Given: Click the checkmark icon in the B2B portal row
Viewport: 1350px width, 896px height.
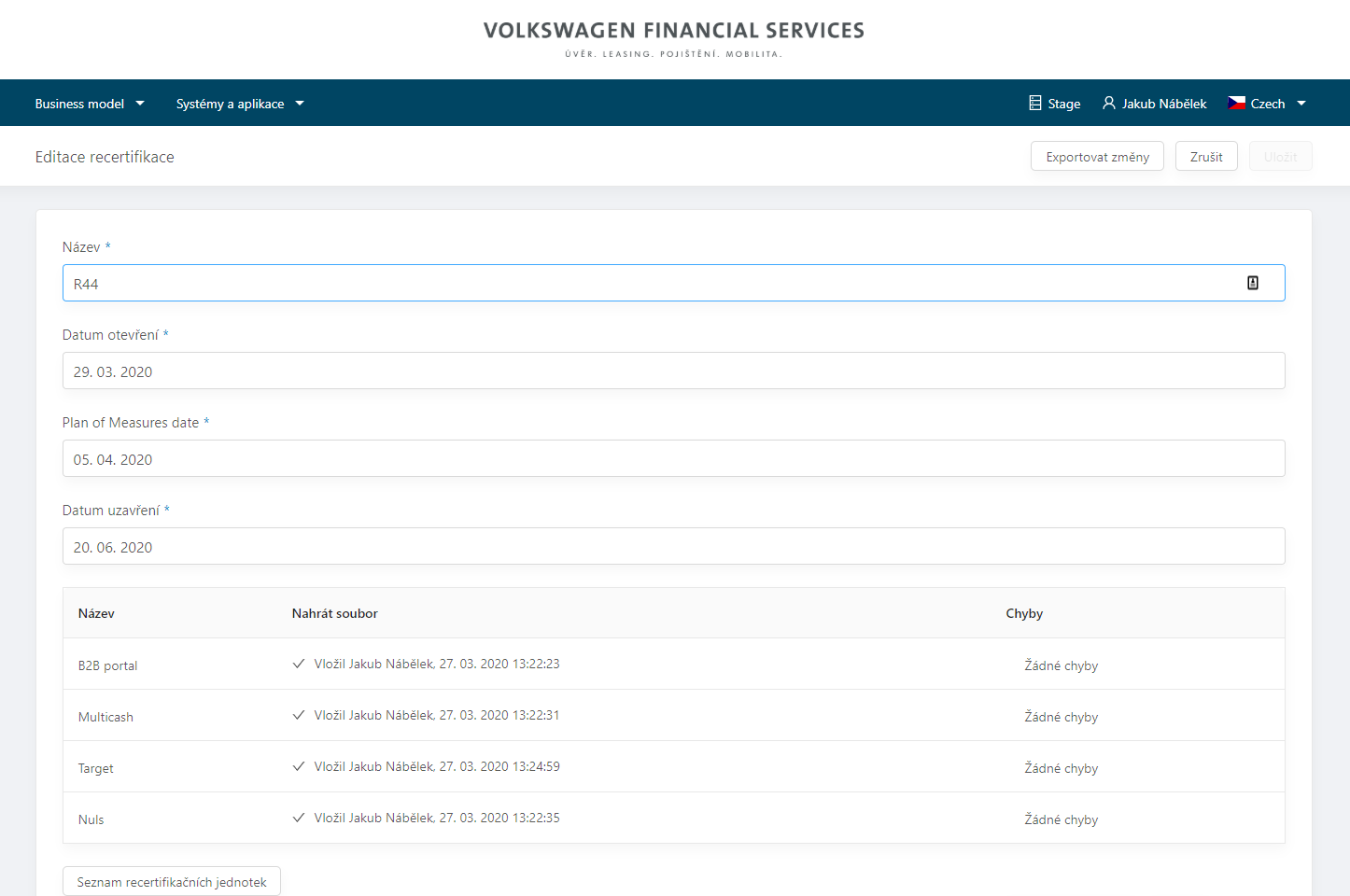Looking at the screenshot, I should click(299, 664).
